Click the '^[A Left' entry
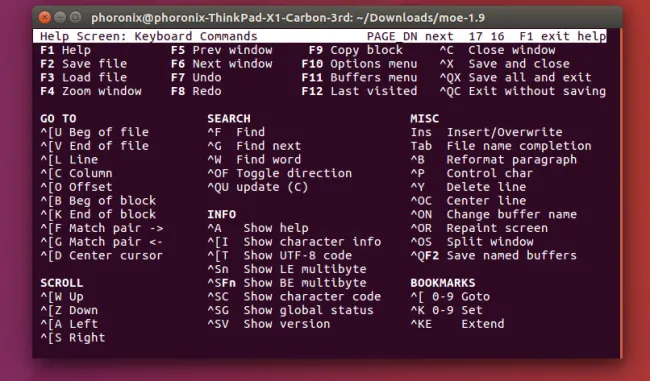Image resolution: width=650 pixels, height=381 pixels. coord(69,324)
